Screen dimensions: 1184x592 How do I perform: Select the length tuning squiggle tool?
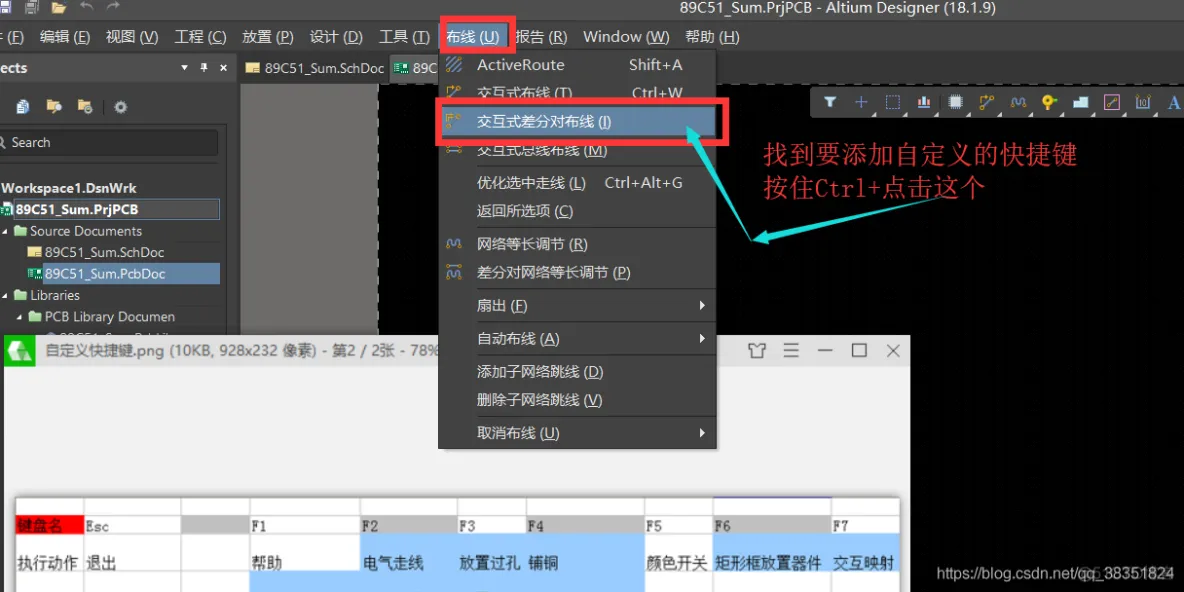pyautogui.click(x=1018, y=102)
